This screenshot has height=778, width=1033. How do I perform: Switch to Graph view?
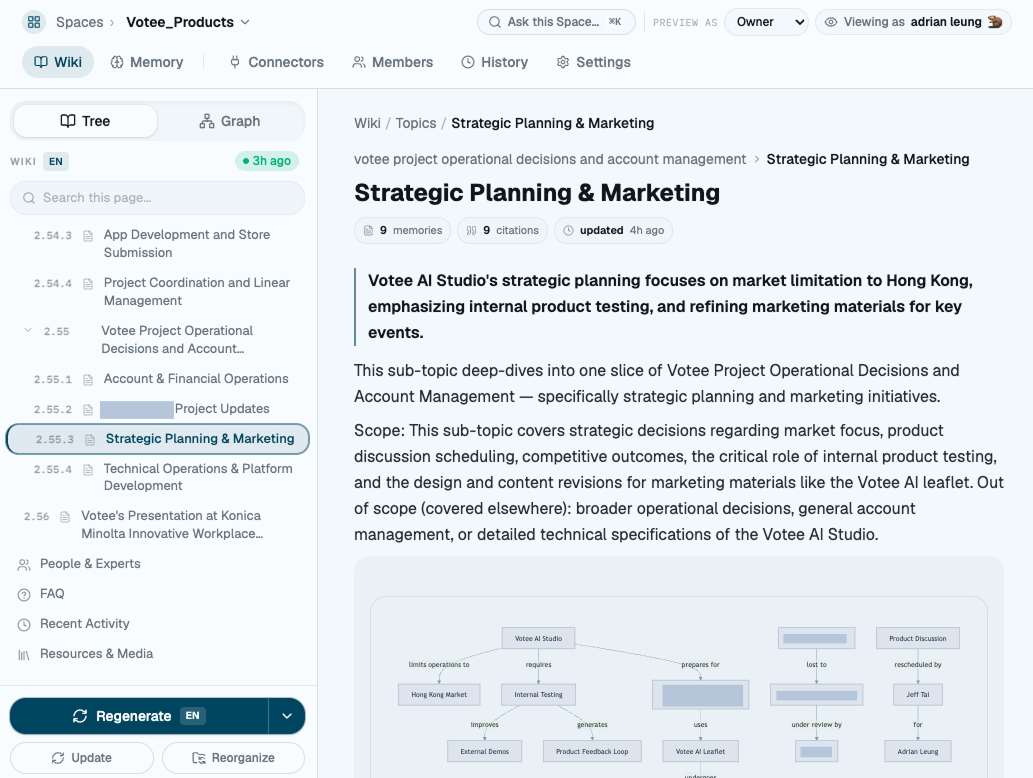[230, 121]
